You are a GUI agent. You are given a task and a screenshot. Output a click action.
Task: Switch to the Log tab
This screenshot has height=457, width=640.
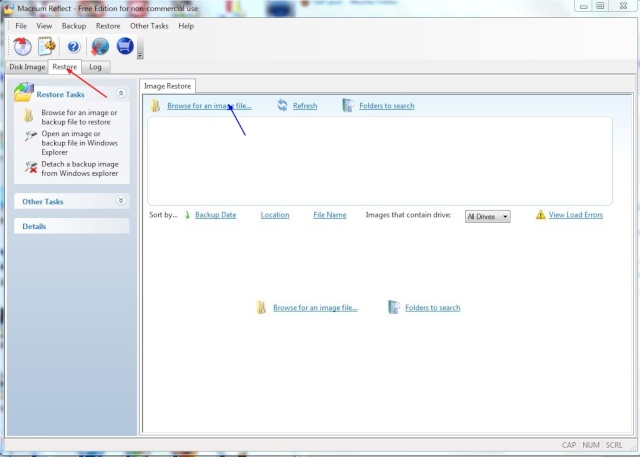pyautogui.click(x=95, y=67)
